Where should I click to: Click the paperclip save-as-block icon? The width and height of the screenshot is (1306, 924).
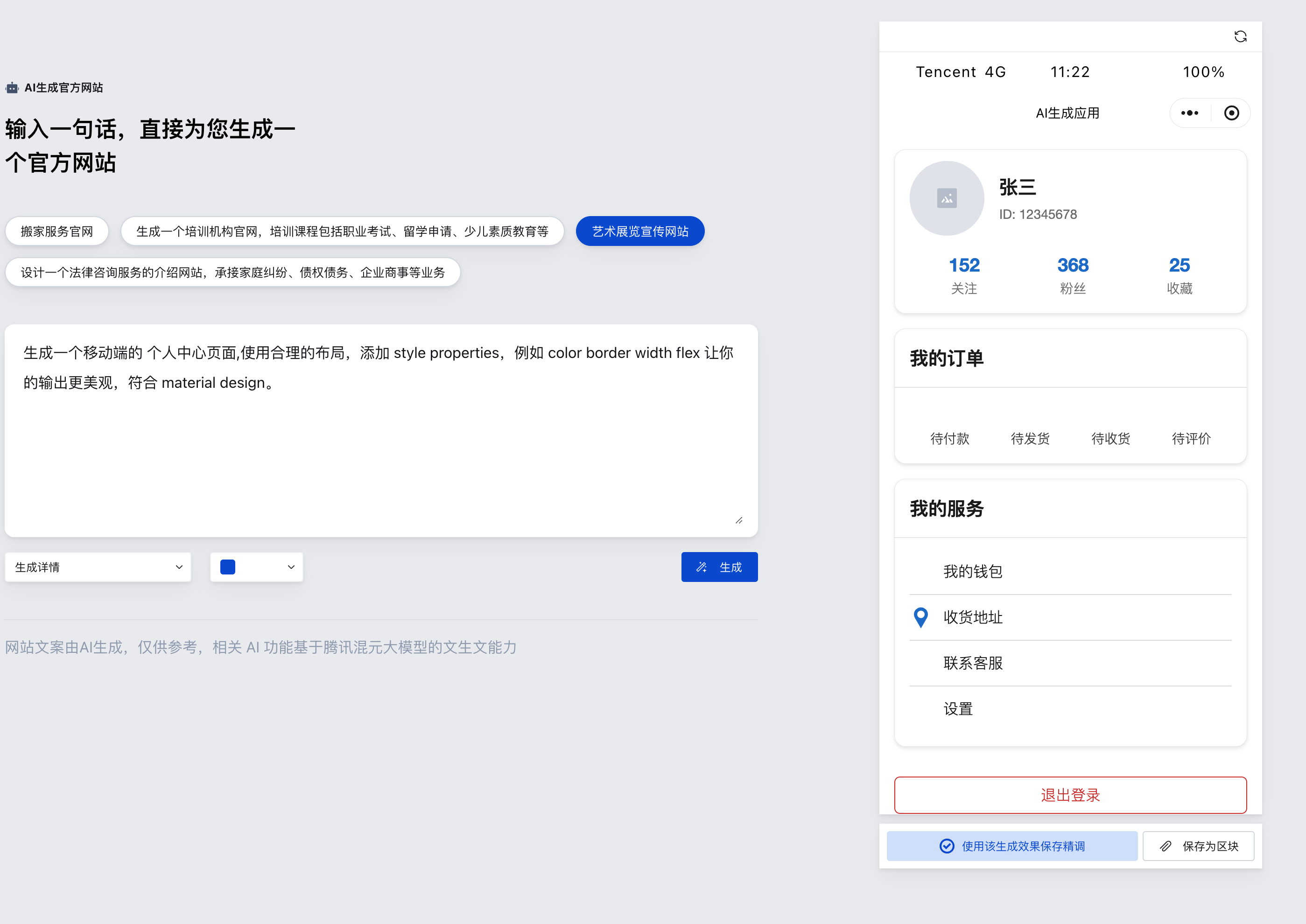point(1166,846)
